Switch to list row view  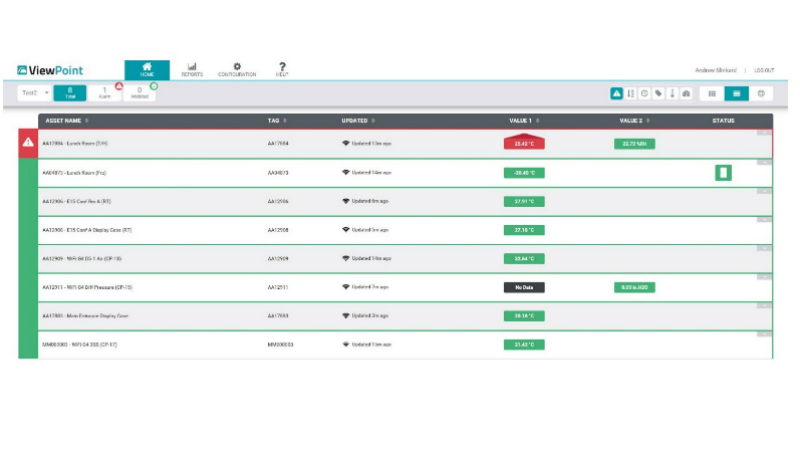pos(737,93)
